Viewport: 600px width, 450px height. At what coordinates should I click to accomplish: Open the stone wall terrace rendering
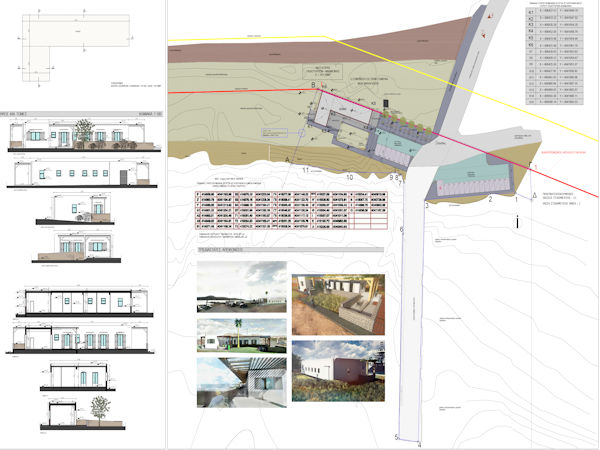click(338, 305)
